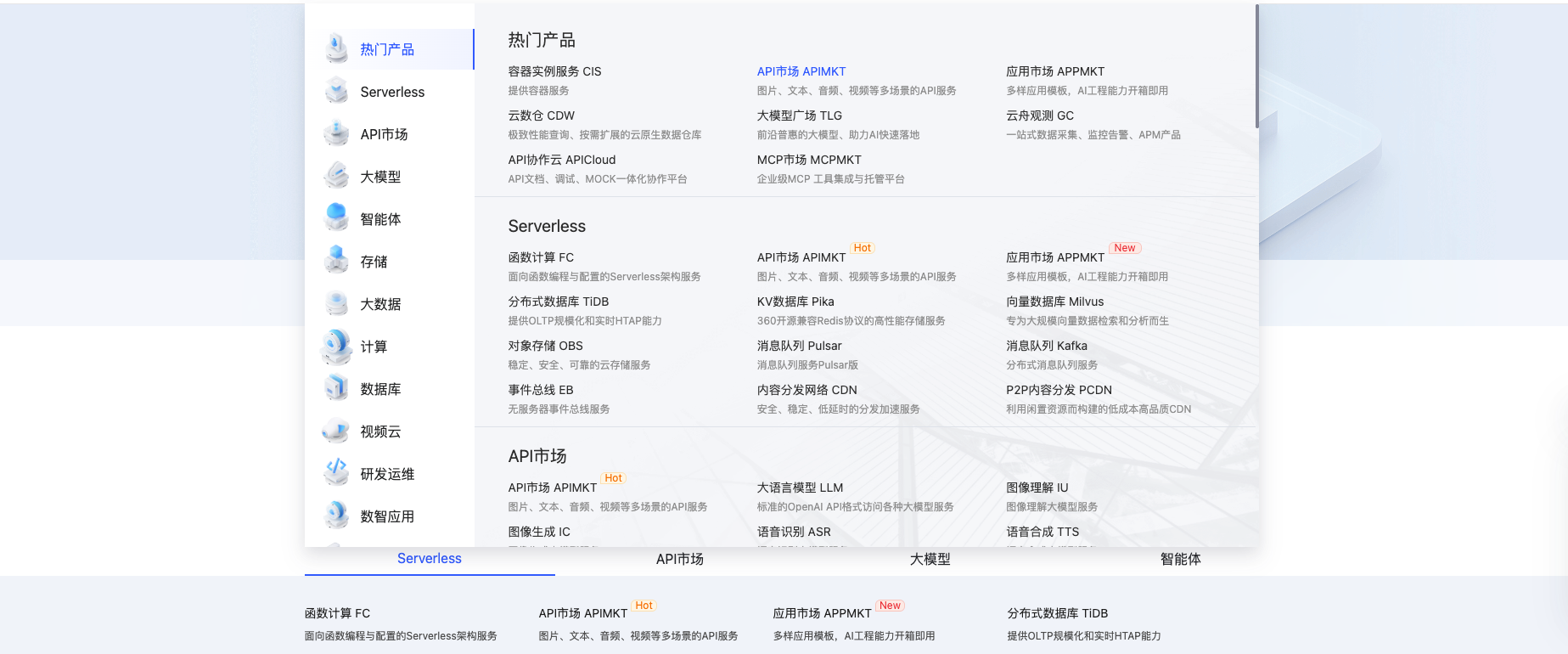1568x654 pixels.
Task: Open 大数据 category in sidebar
Action: pos(390,304)
